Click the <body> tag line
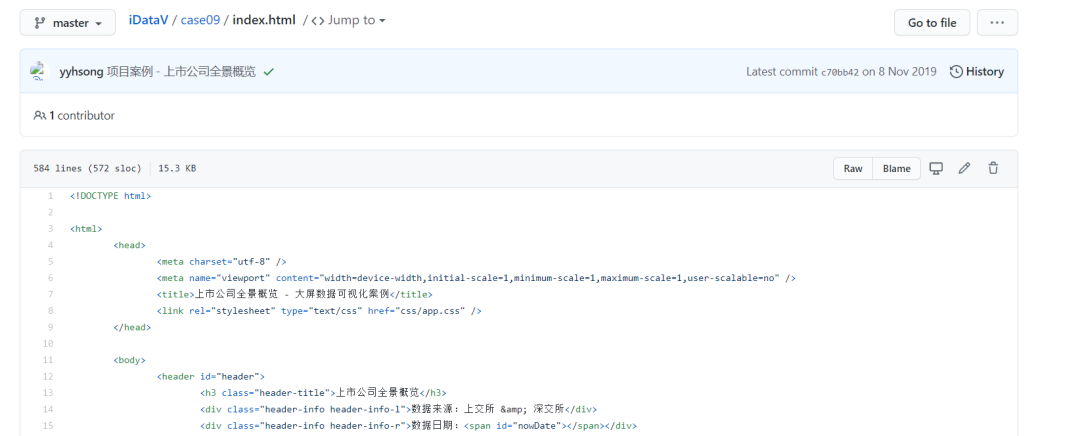 click(129, 360)
